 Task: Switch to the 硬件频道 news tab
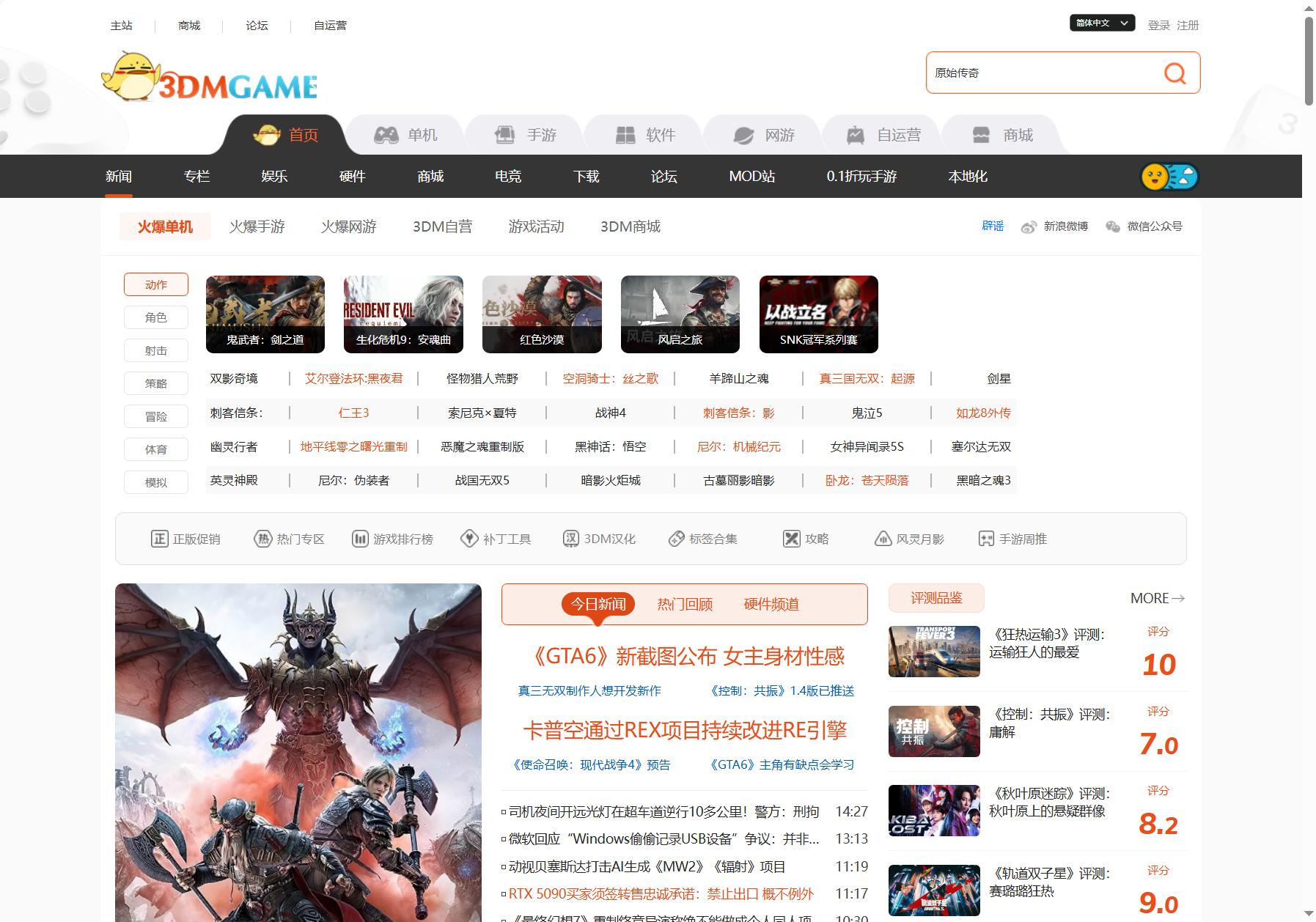771,604
